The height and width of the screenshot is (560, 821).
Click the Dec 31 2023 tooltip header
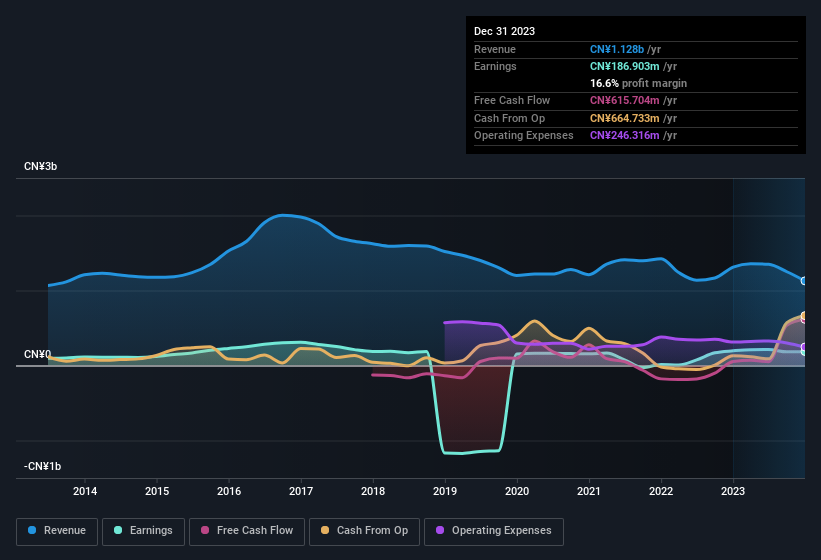[x=505, y=31]
